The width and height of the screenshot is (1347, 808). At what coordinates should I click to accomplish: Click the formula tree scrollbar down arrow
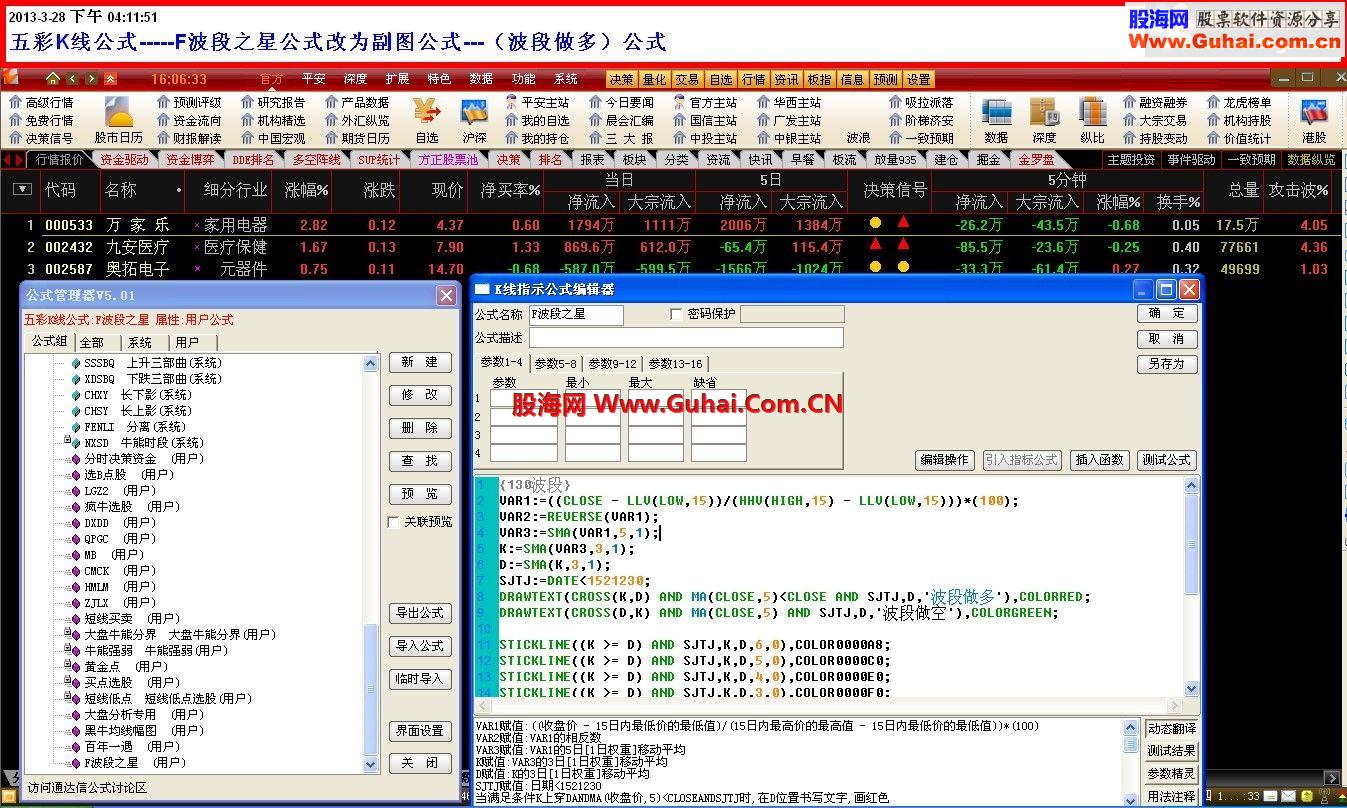pyautogui.click(x=372, y=763)
